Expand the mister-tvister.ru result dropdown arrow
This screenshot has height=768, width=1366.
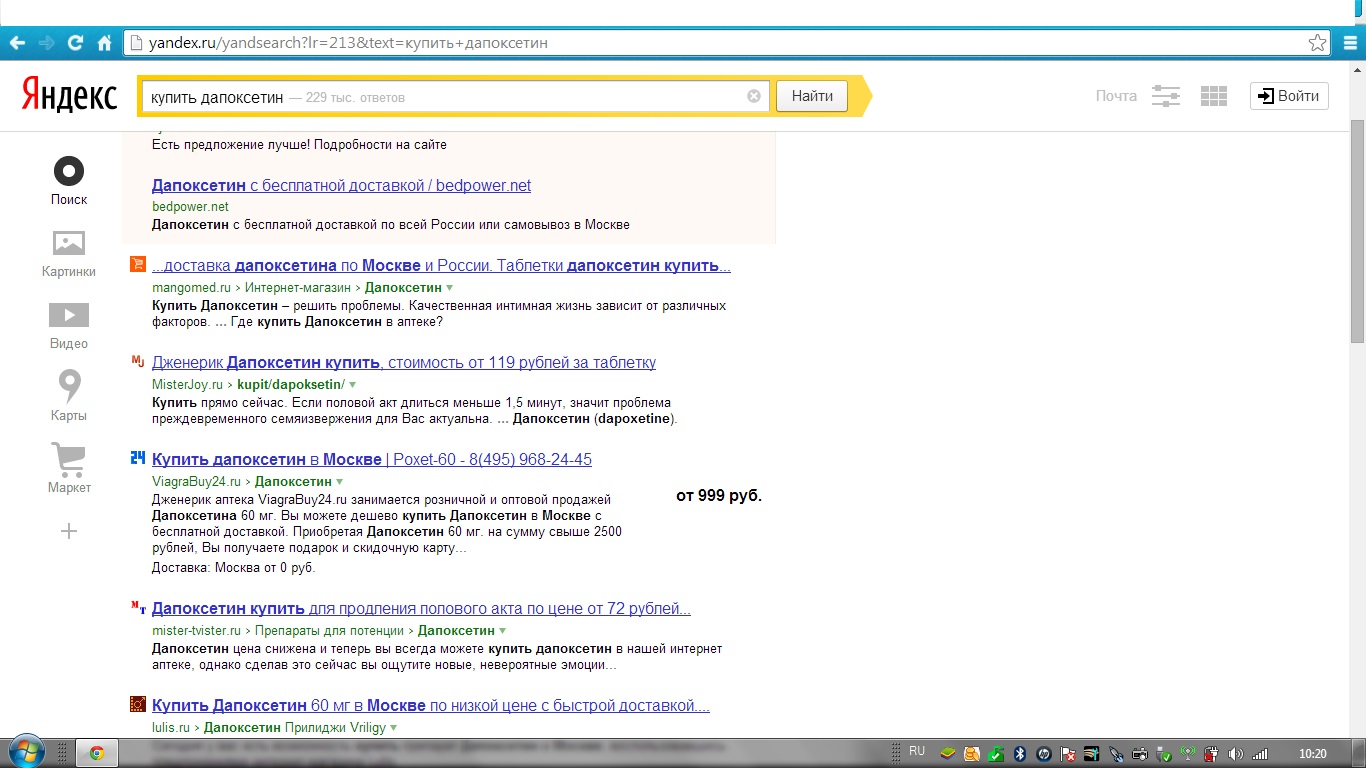click(502, 631)
